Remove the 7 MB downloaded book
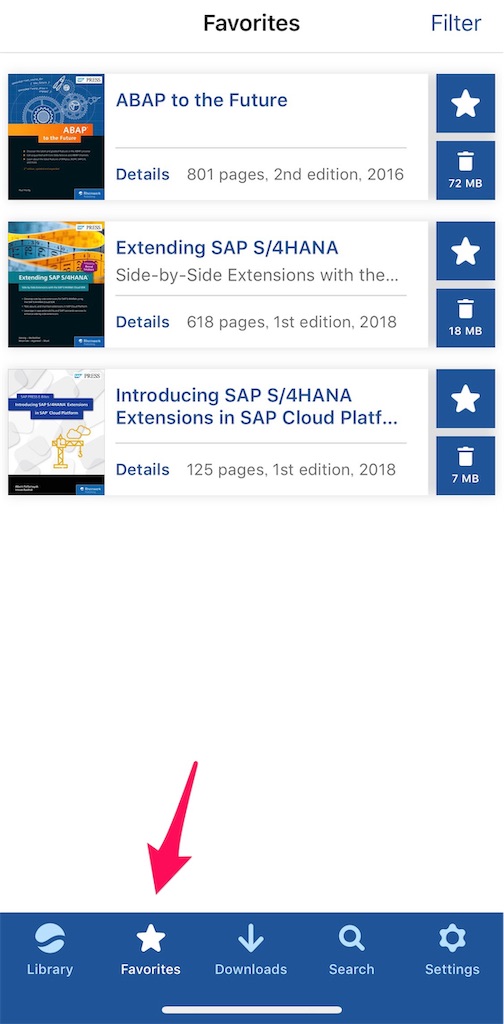 pyautogui.click(x=465, y=466)
